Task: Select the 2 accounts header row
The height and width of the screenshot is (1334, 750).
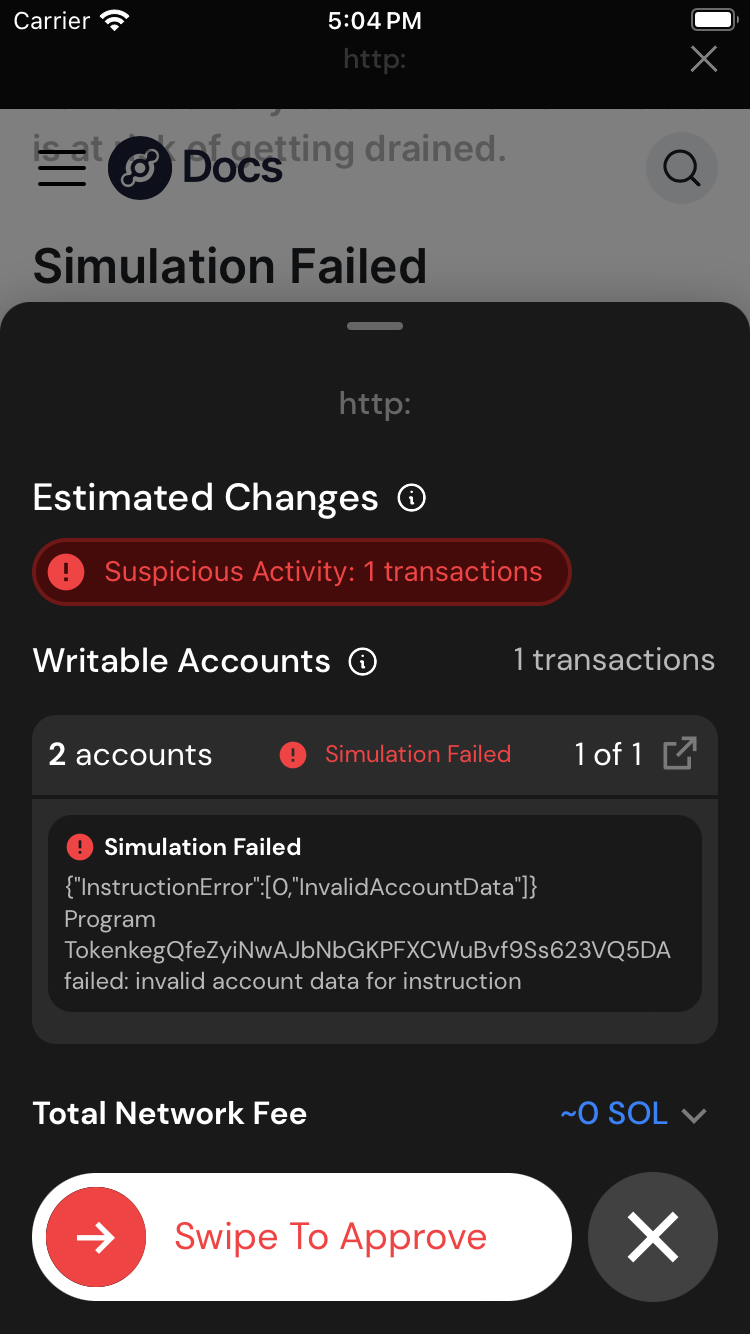Action: coord(130,754)
